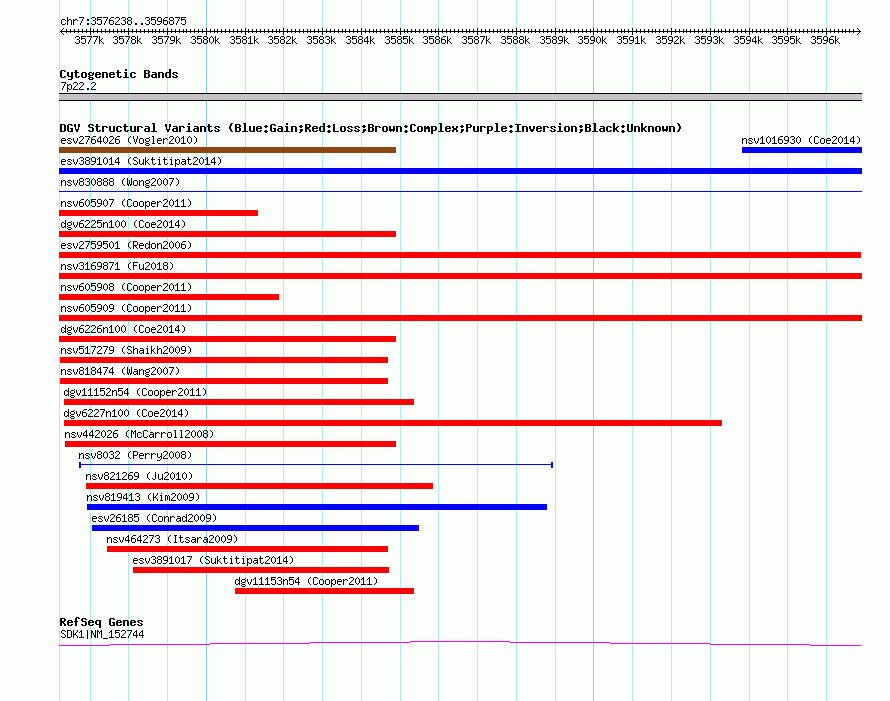Click the esv2759501 (Redon2006) label
This screenshot has height=701, width=890.
click(x=126, y=245)
